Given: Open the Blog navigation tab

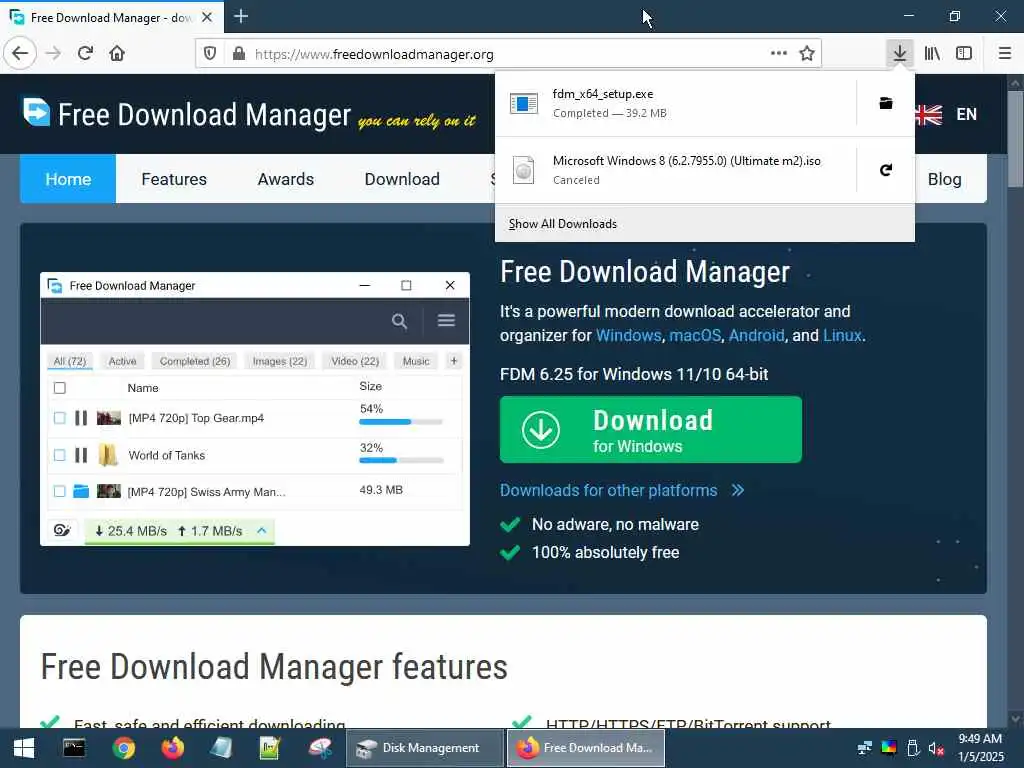Looking at the screenshot, I should [x=944, y=179].
